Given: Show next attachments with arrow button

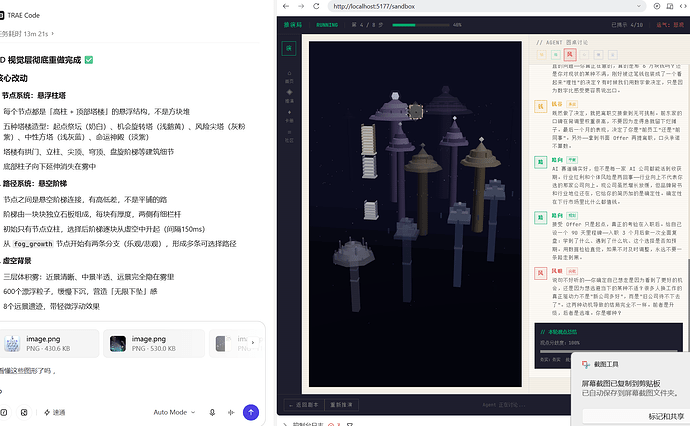Looking at the screenshot, I should click(x=253, y=342).
